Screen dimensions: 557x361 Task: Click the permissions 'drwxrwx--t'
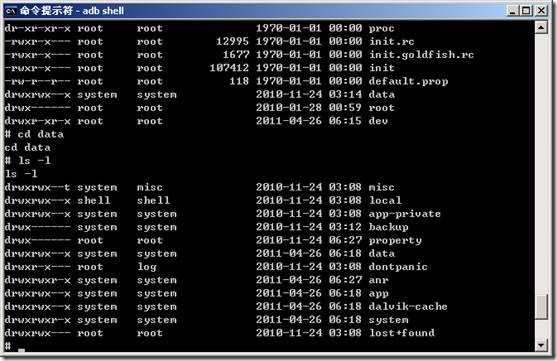(37, 187)
